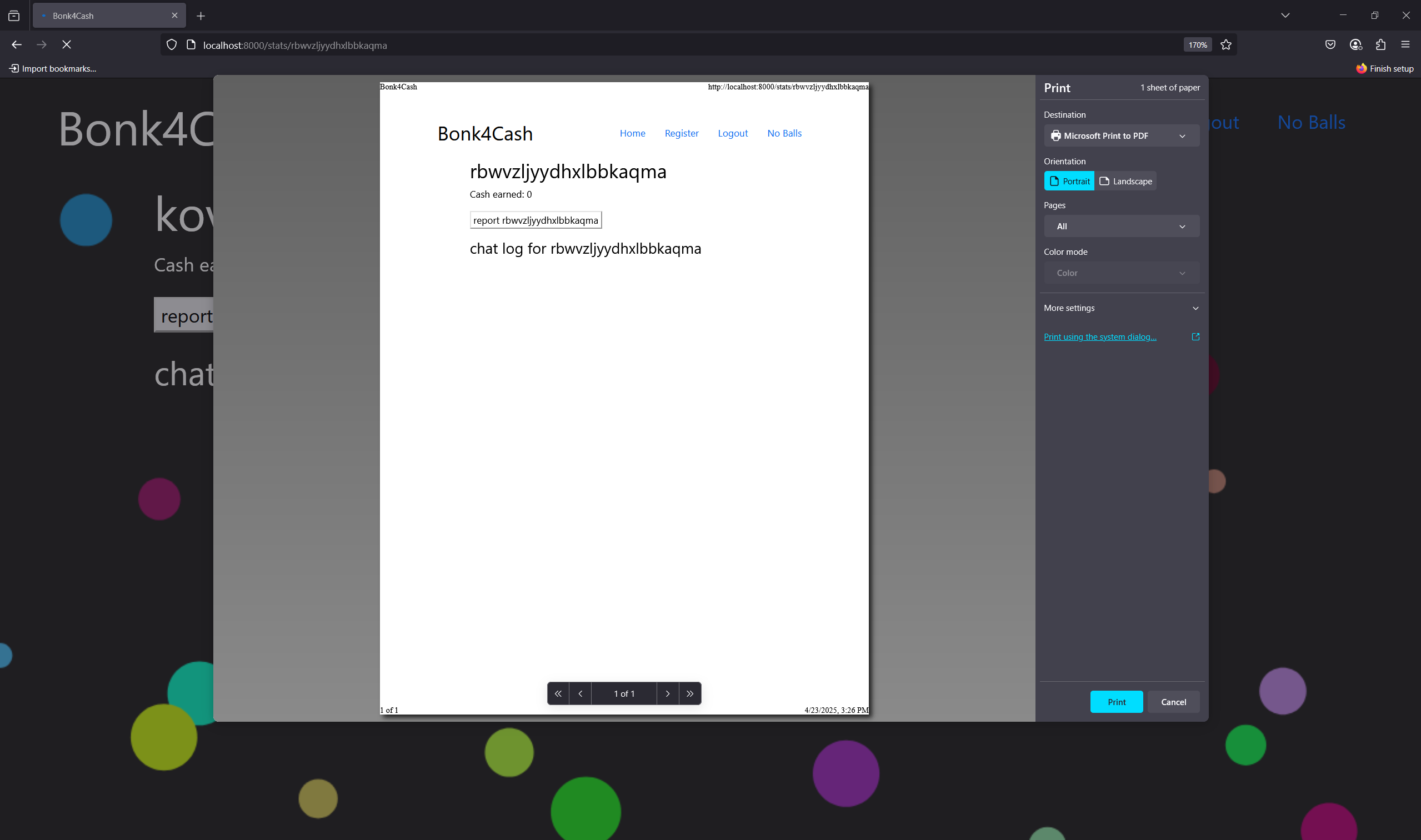Open the Pages range dropdown
The image size is (1421, 840).
1121,227
